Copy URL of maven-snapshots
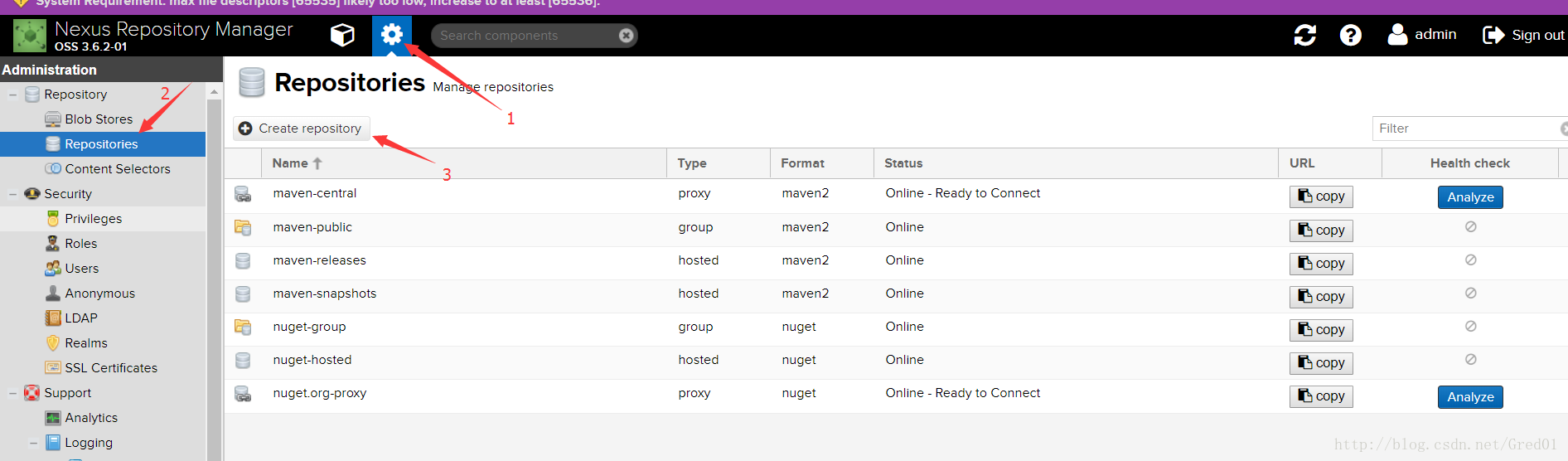The width and height of the screenshot is (1568, 461). point(1321,297)
